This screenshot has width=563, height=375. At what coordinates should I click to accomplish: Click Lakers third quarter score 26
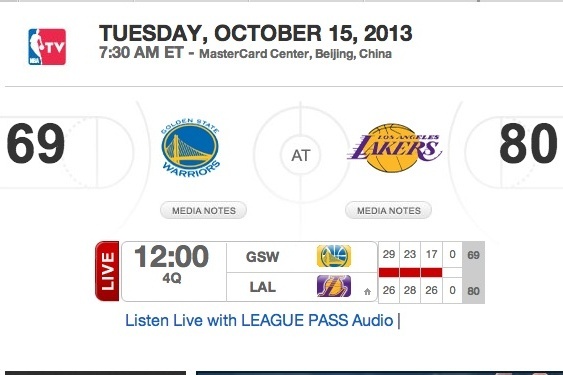(x=431, y=290)
